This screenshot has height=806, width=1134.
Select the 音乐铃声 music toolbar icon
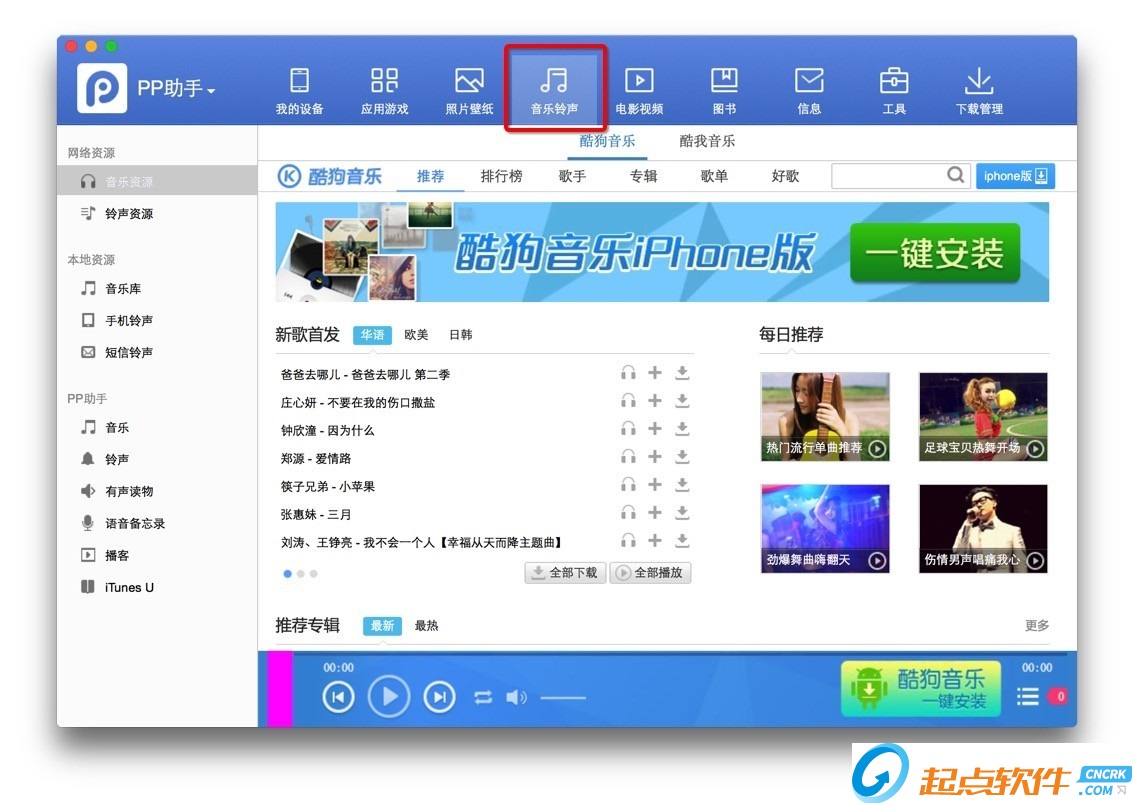point(554,90)
